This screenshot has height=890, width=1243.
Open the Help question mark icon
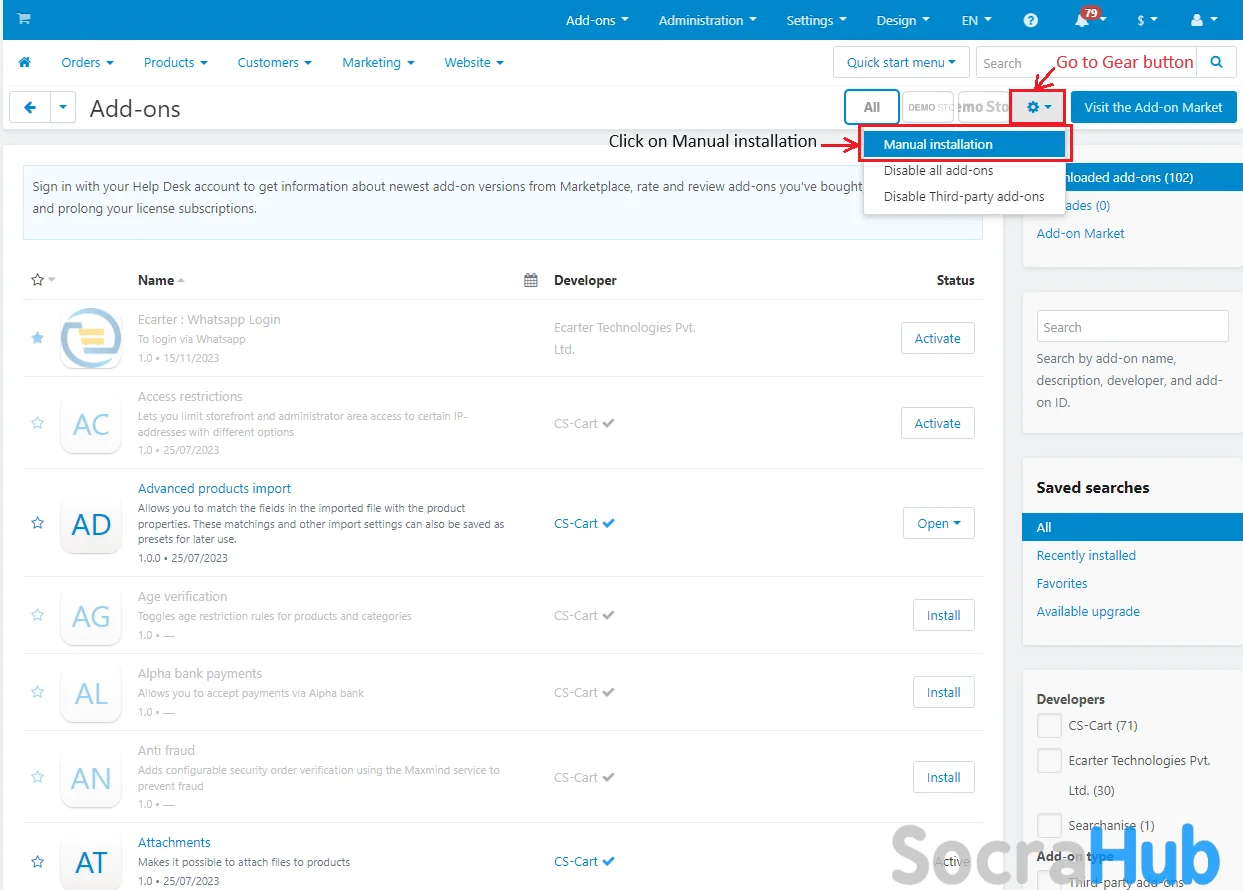point(1031,20)
